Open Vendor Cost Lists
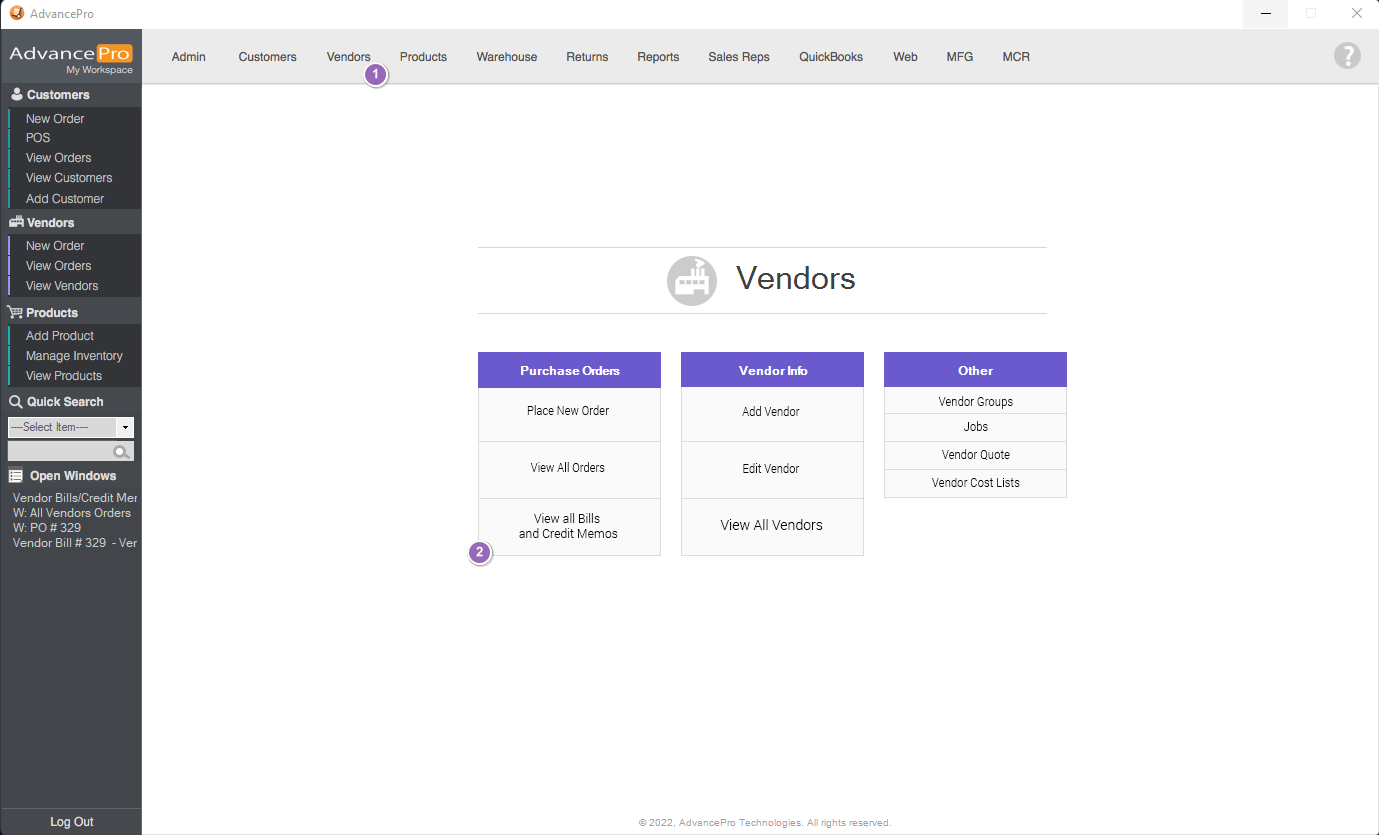Image resolution: width=1379 pixels, height=835 pixels. click(x=975, y=483)
